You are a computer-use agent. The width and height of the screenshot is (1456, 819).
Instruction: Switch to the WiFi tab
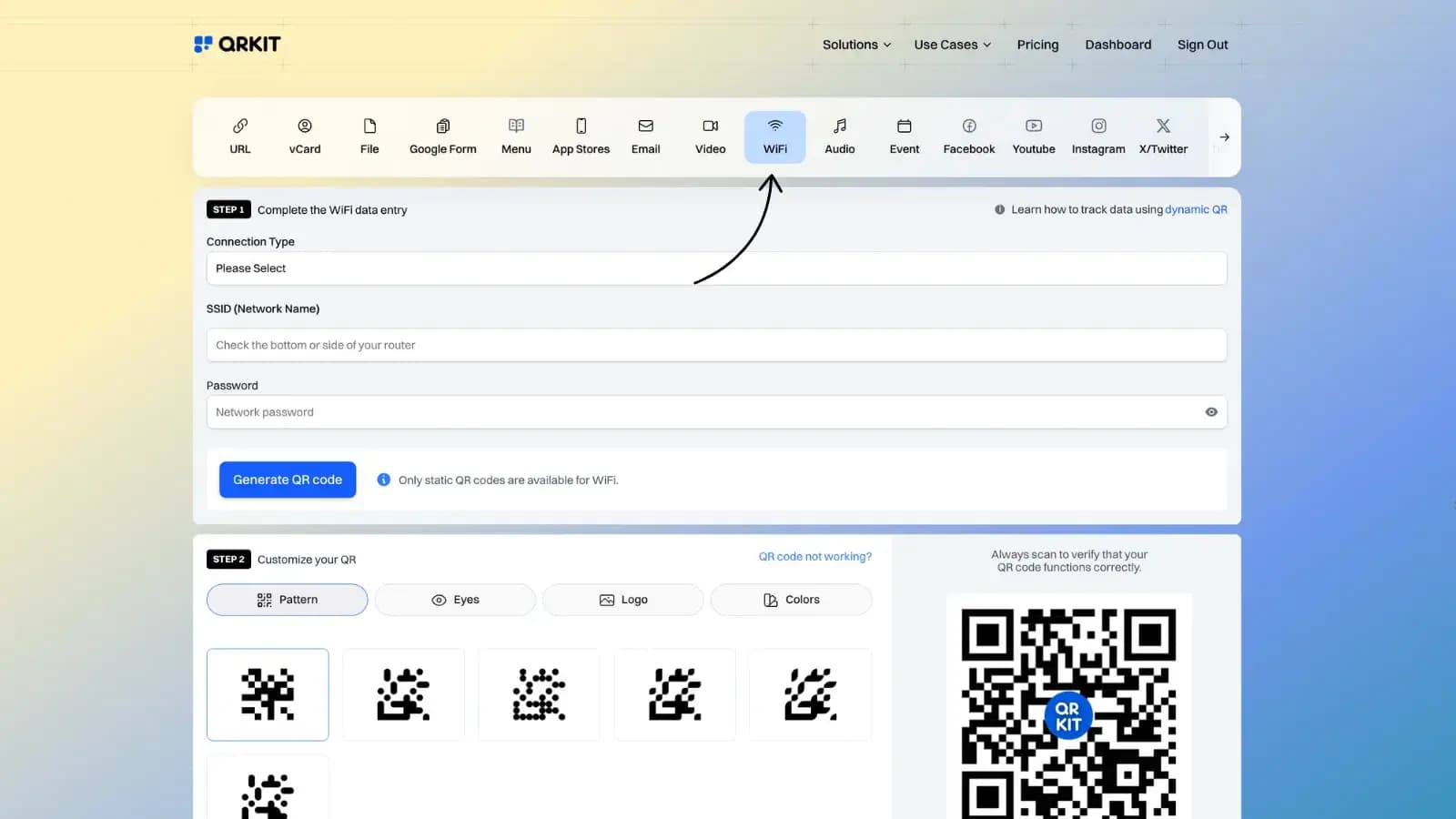(774, 136)
